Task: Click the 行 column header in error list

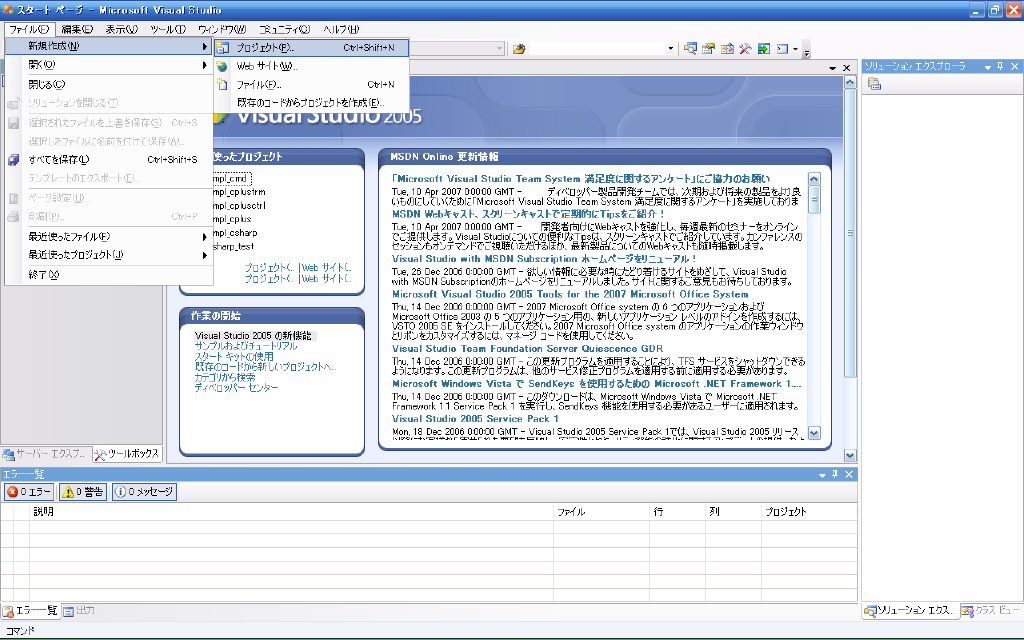Action: tap(677, 512)
